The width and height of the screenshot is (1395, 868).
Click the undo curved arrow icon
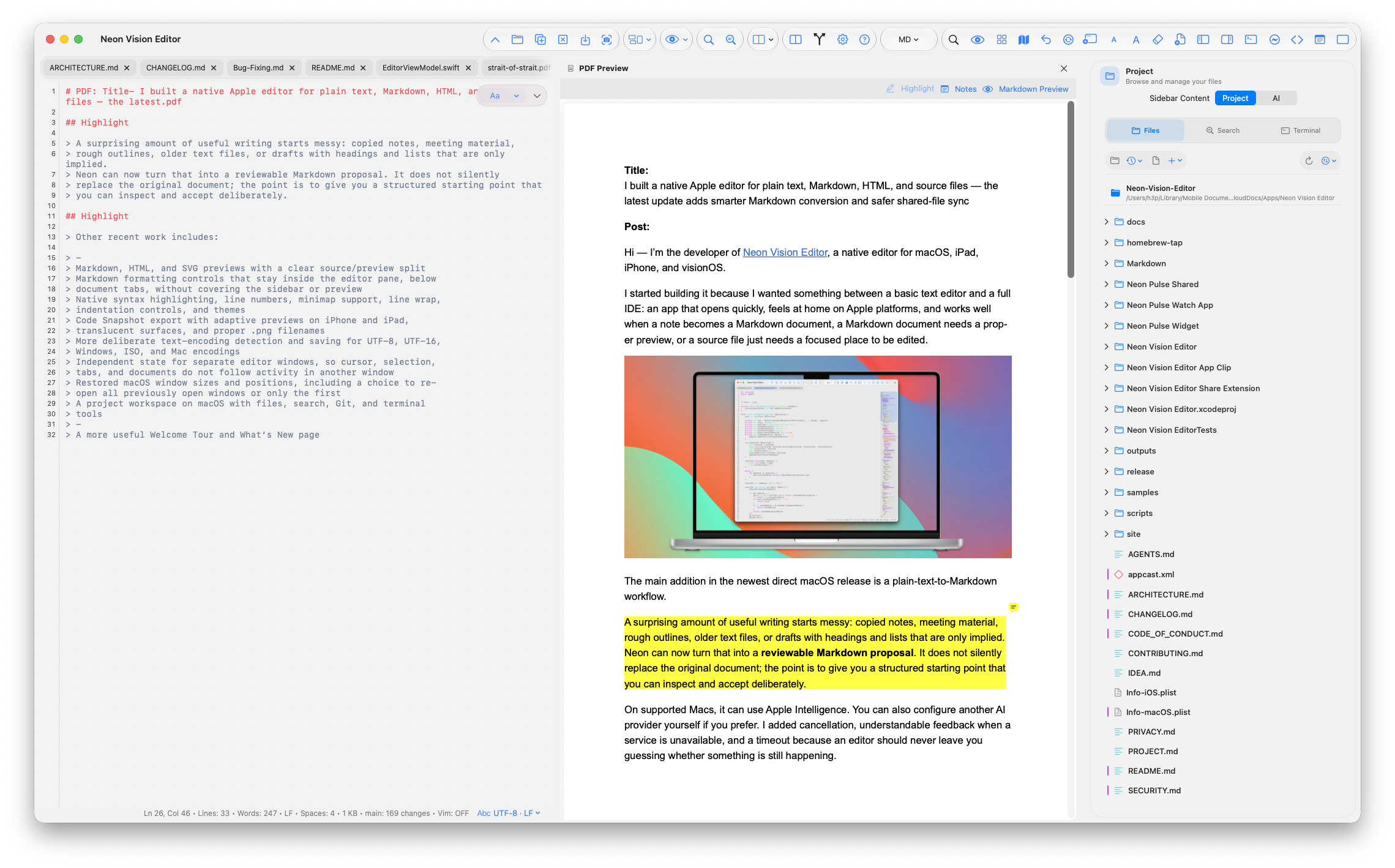coord(1046,40)
